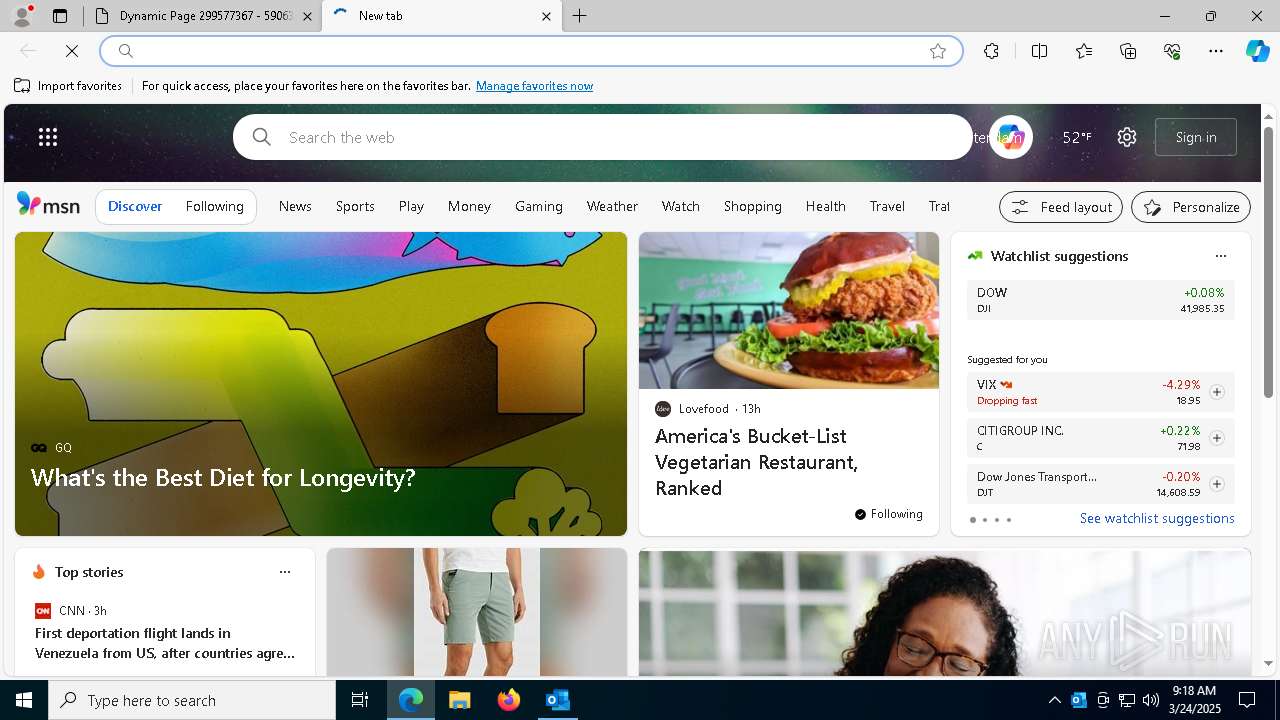Image resolution: width=1280 pixels, height=720 pixels.
Task: Open Top stories more options
Action: click(285, 572)
